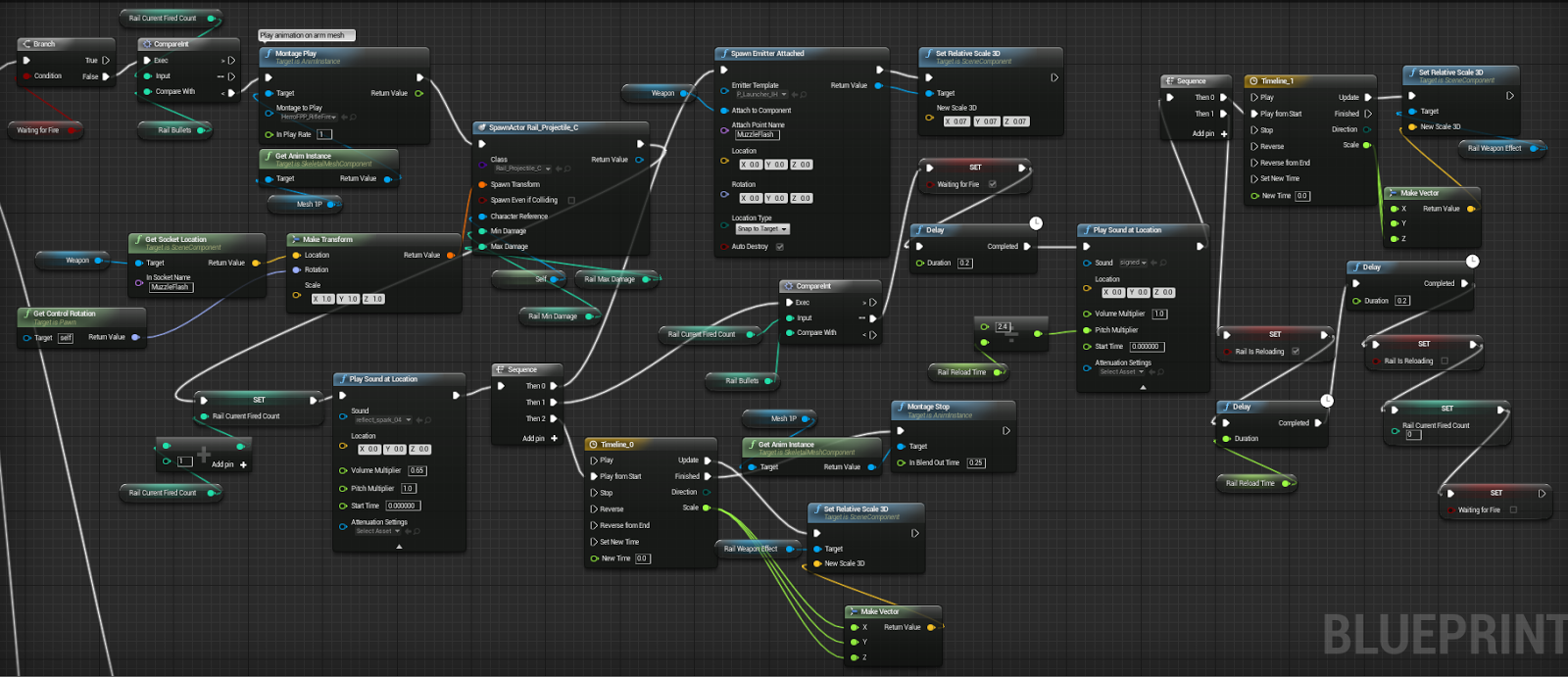Enable the Spawn Even if Colliding checkbox
This screenshot has width=1568, height=677.
point(571,200)
